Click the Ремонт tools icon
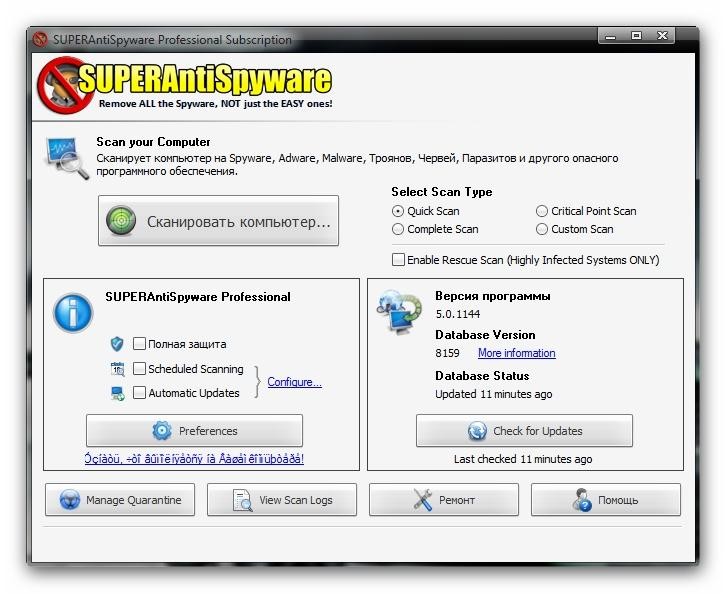The height and width of the screenshot is (594, 727). click(422, 500)
